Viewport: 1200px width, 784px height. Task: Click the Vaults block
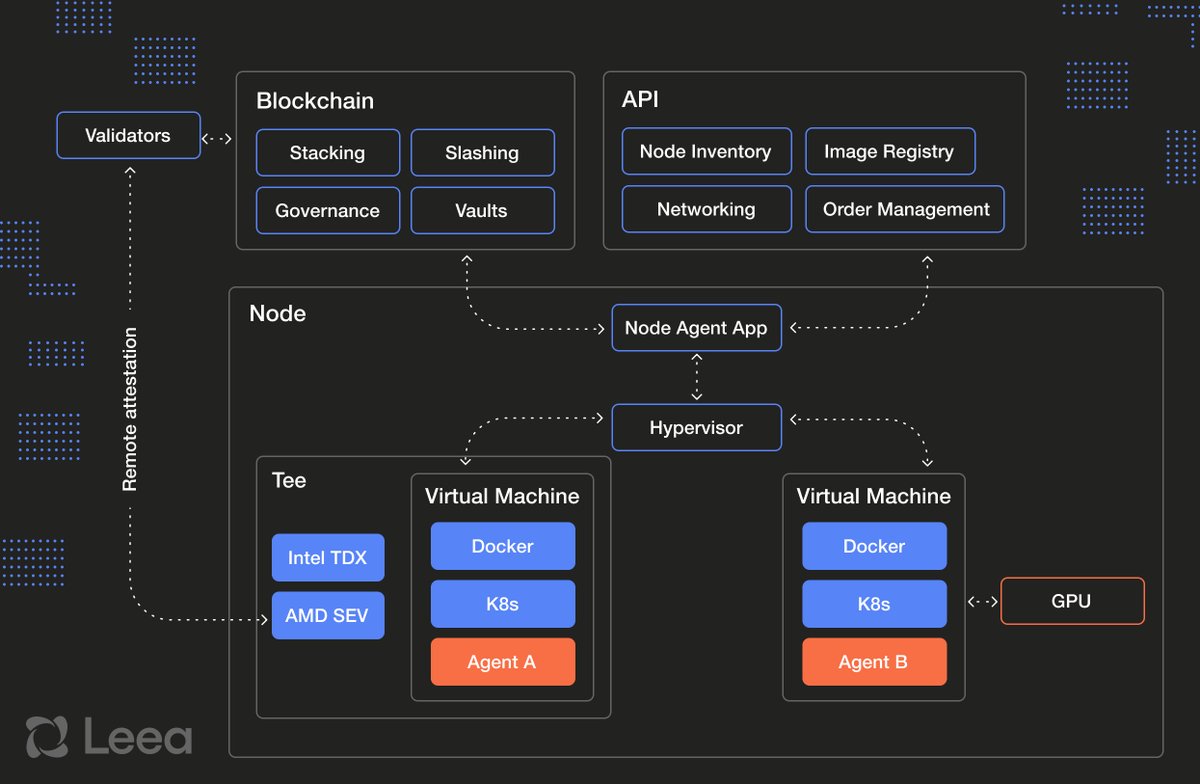tap(482, 211)
